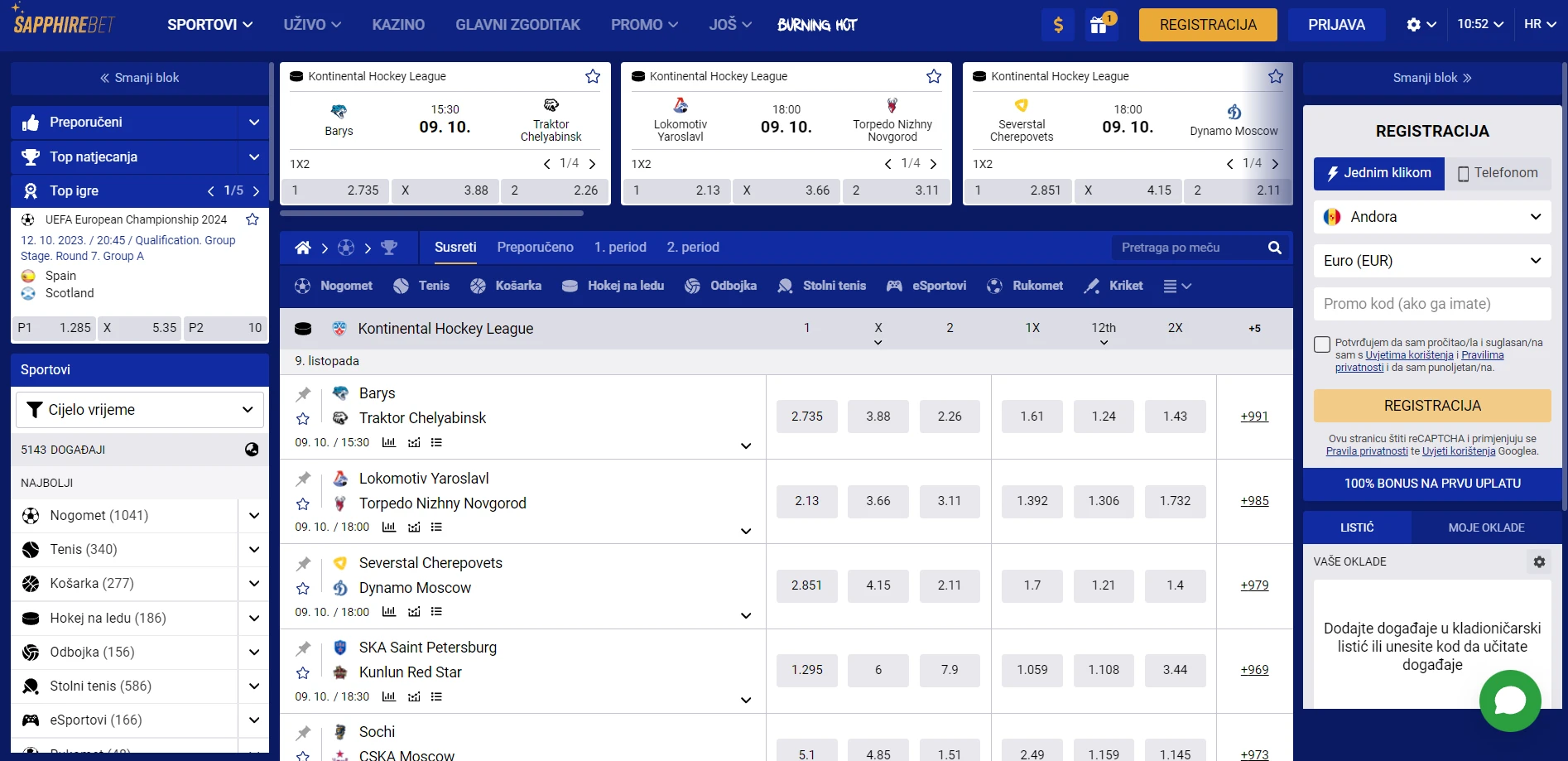Click the SapphireBet logo
The height and width of the screenshot is (761, 1568).
tap(63, 21)
